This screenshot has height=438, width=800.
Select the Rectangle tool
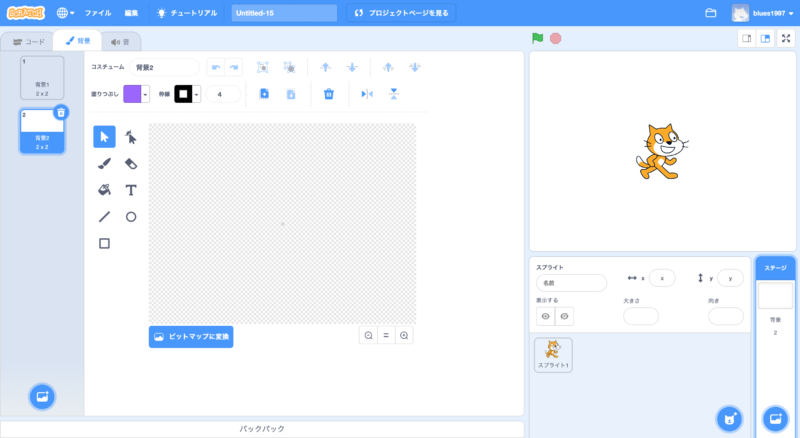(x=104, y=243)
